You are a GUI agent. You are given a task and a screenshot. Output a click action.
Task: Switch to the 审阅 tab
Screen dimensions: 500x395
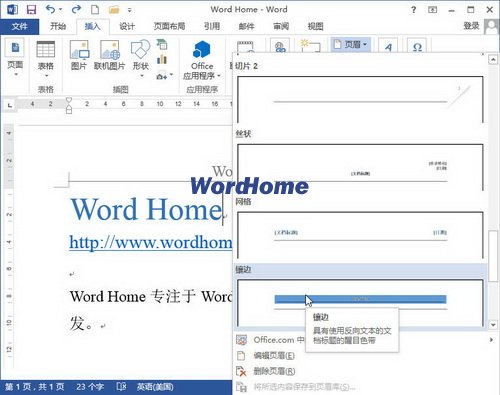point(281,26)
